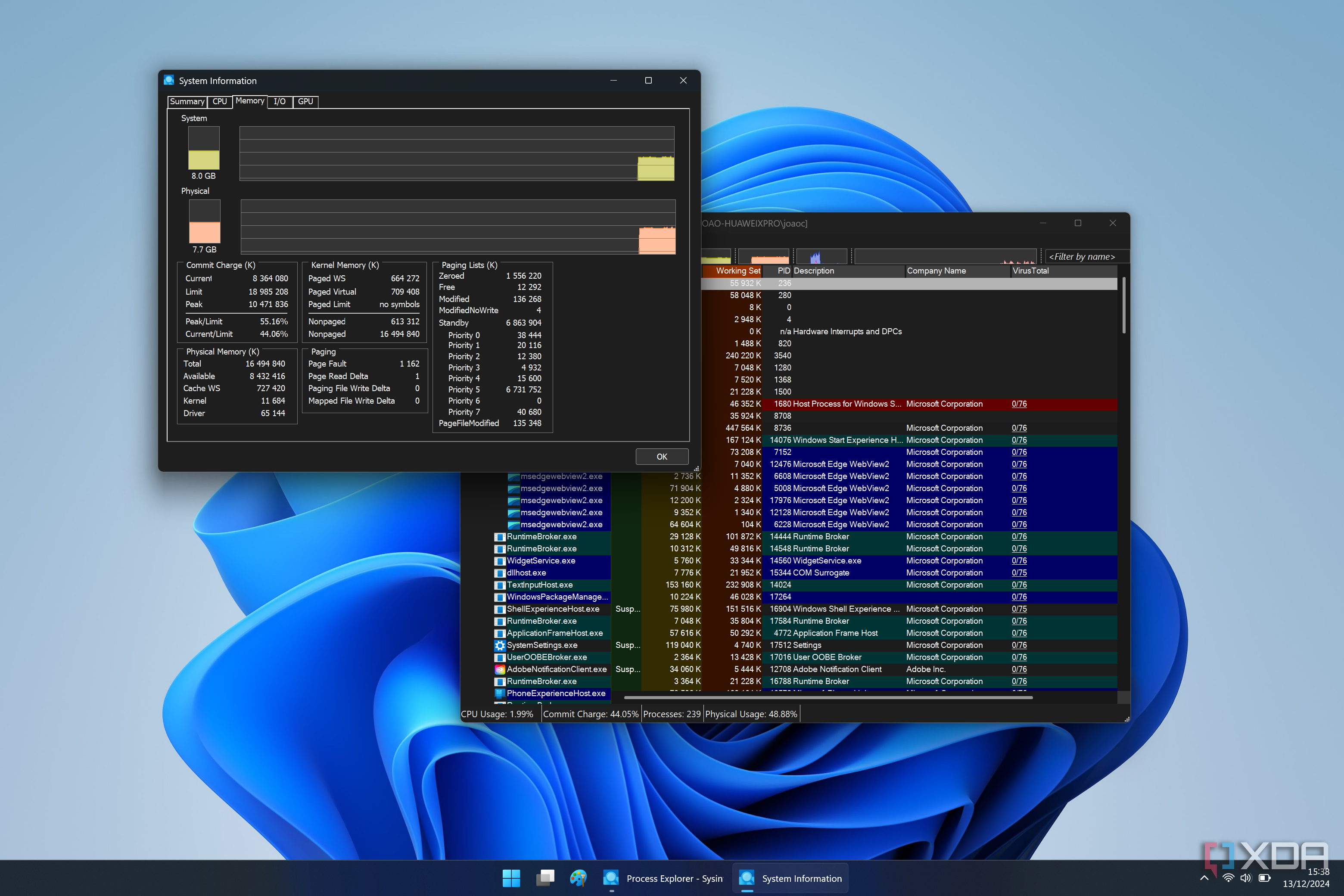Open the Wi-Fi network tray icon
Screen dimensions: 1344x896
(x=1228, y=878)
